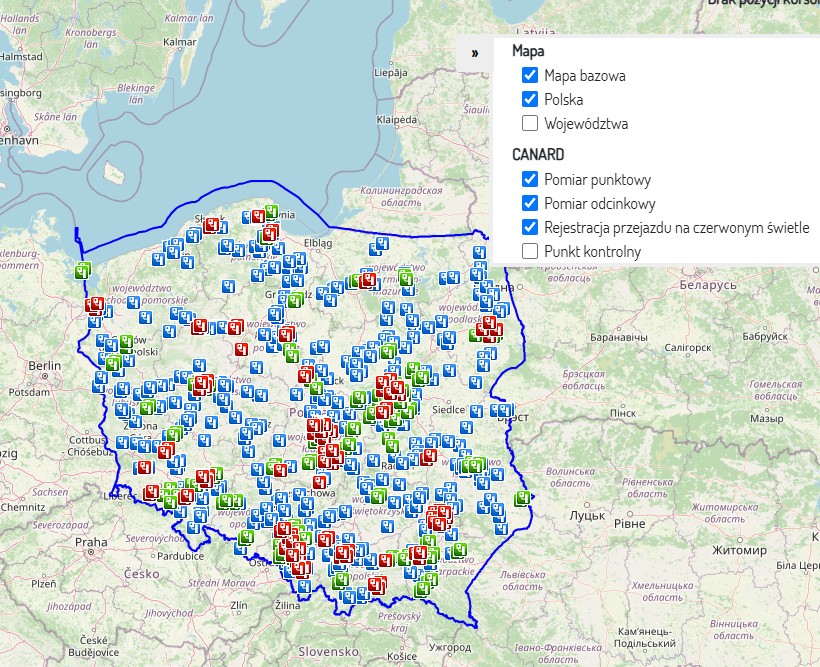Uncheck the Mapa bazowa layer
820x667 pixels.
coord(530,75)
